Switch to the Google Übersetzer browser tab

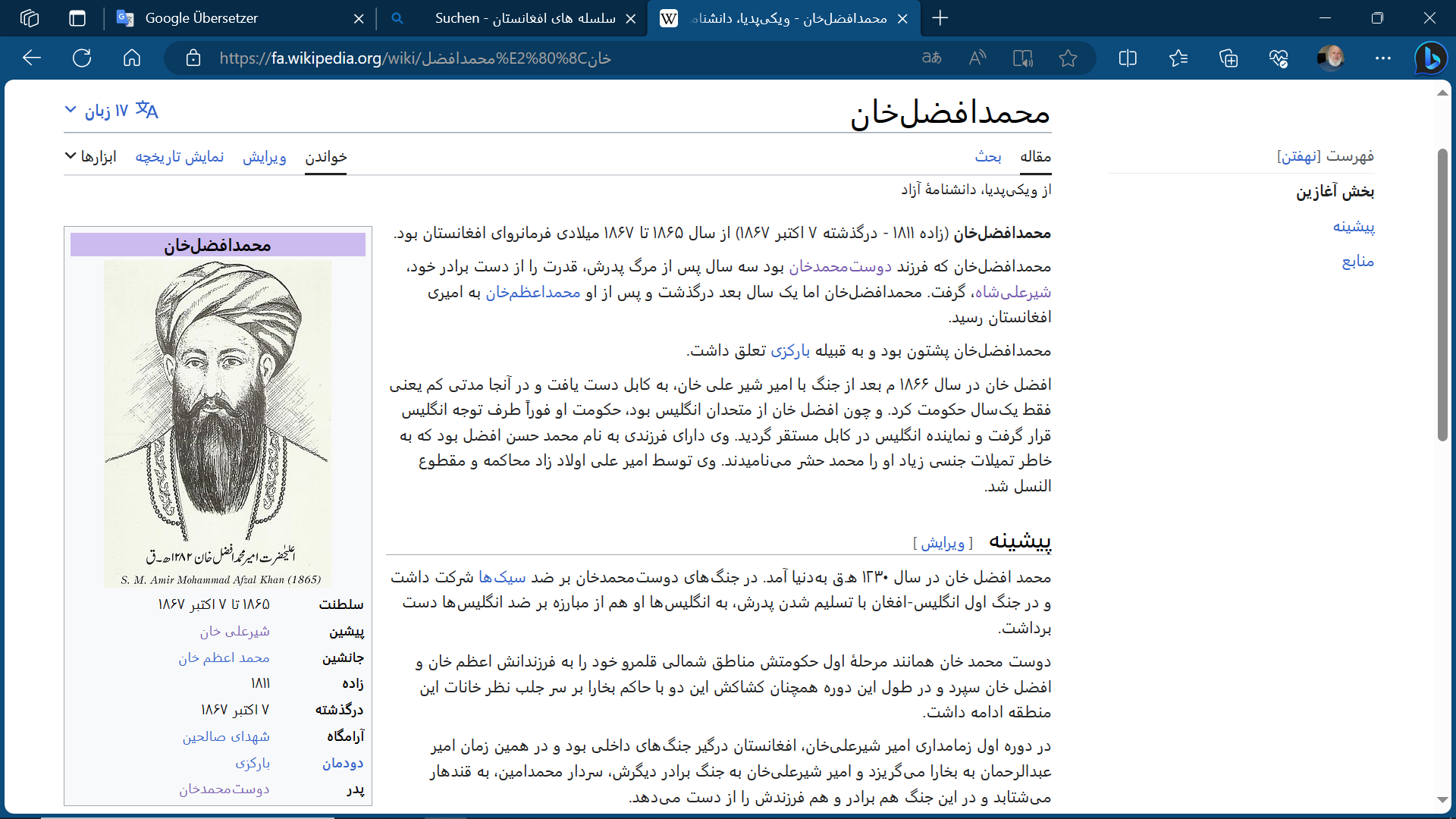click(202, 18)
